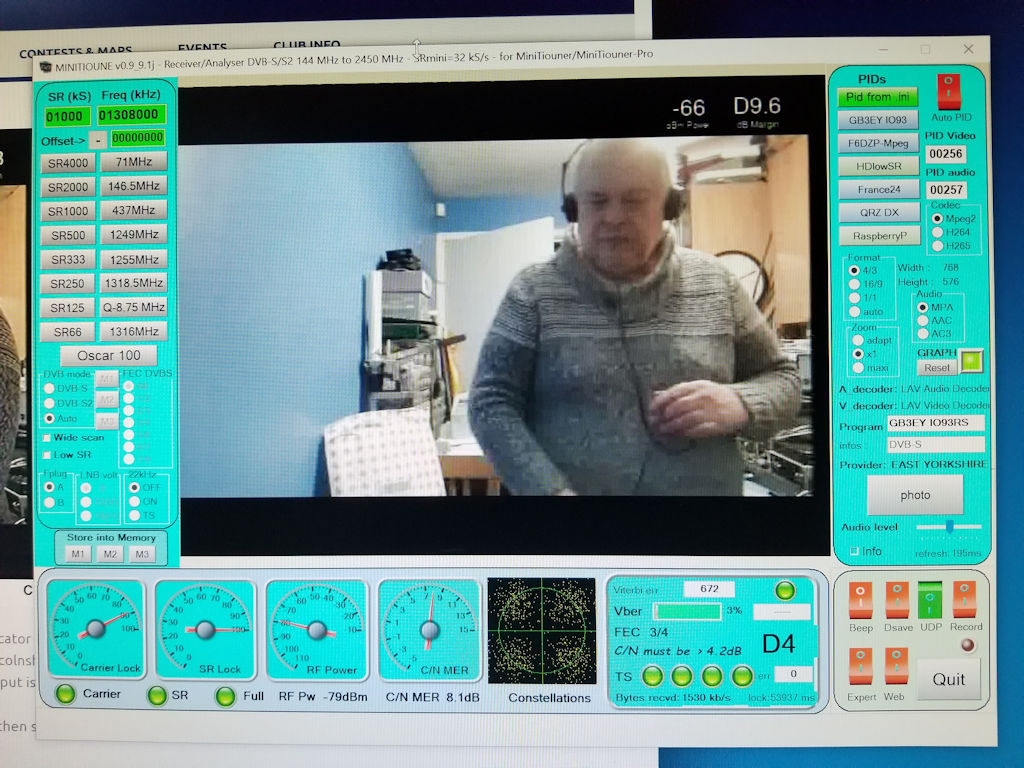Select DVB-S2 mode radio button

(x=49, y=403)
